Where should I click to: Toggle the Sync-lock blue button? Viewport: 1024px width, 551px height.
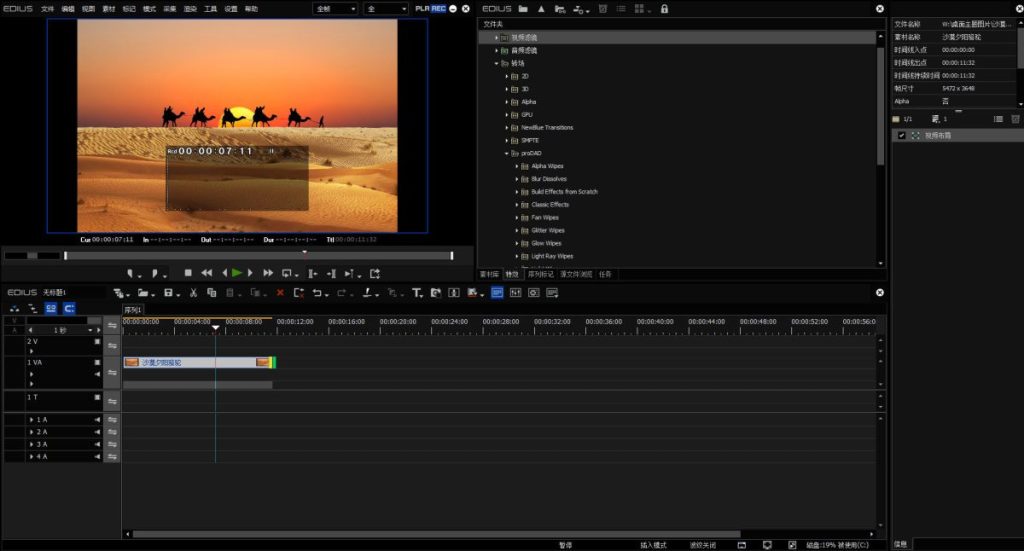click(69, 308)
